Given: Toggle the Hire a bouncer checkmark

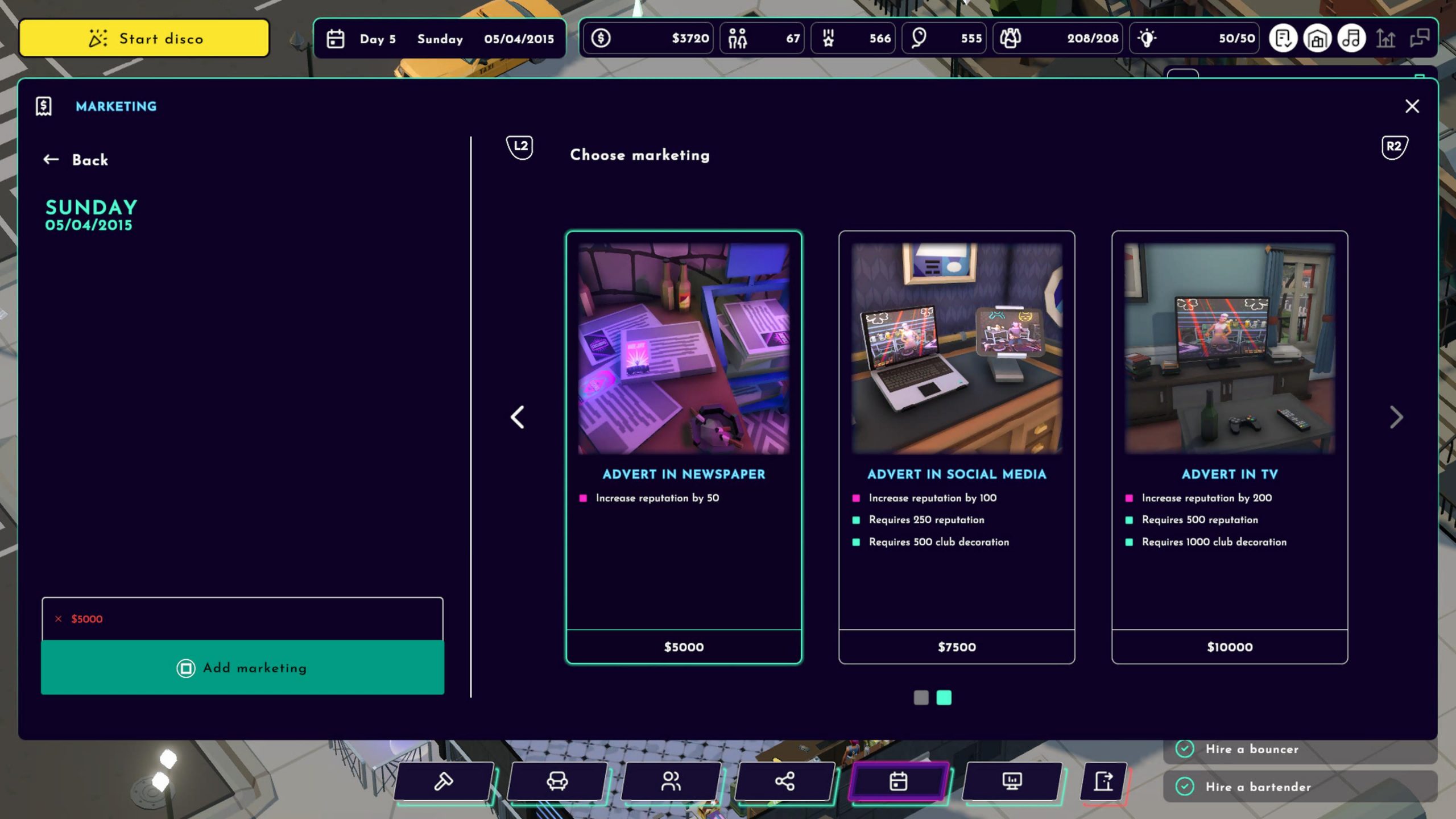Looking at the screenshot, I should tap(1185, 748).
